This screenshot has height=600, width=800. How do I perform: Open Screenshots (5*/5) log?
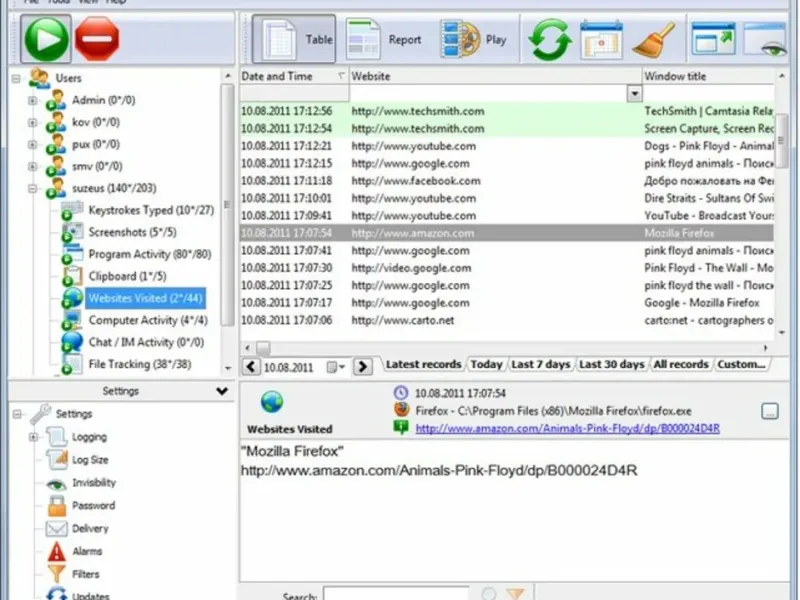[x=132, y=232]
